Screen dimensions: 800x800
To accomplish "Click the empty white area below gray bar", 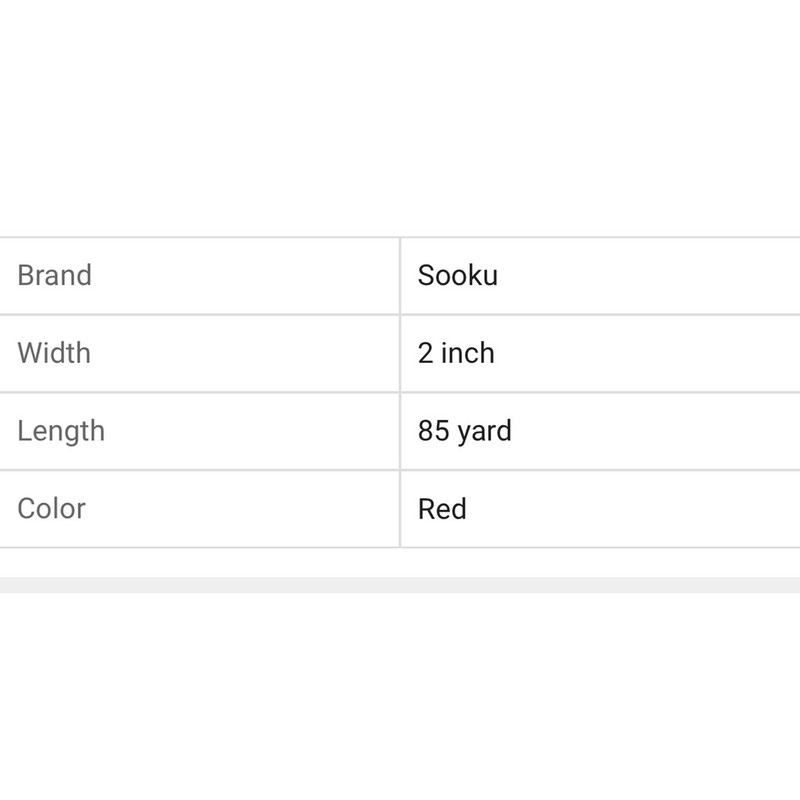I will 400,700.
